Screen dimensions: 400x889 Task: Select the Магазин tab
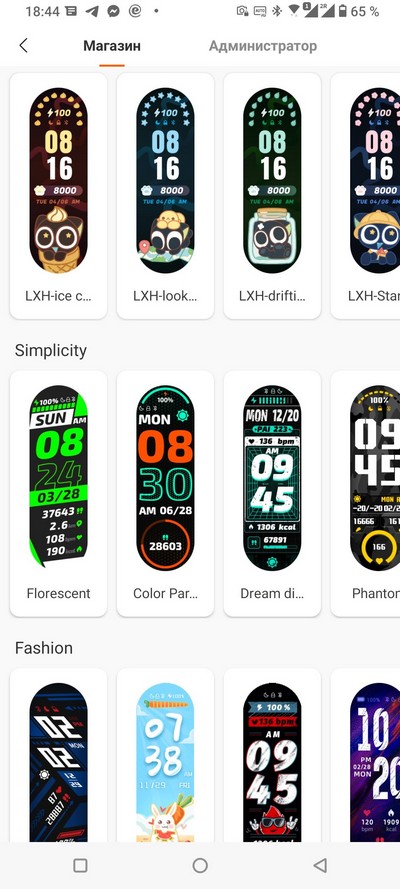[x=112, y=46]
